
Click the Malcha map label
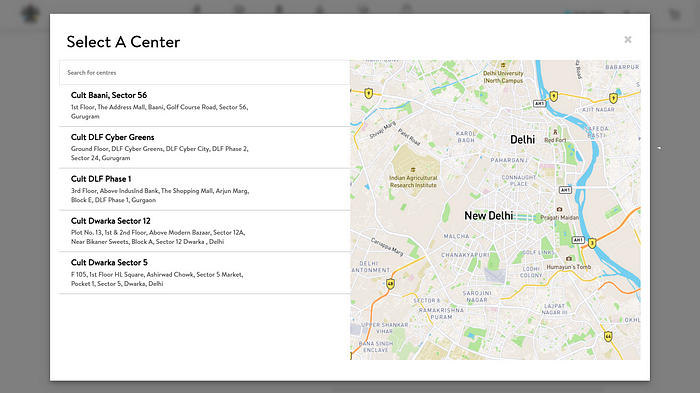(456, 236)
